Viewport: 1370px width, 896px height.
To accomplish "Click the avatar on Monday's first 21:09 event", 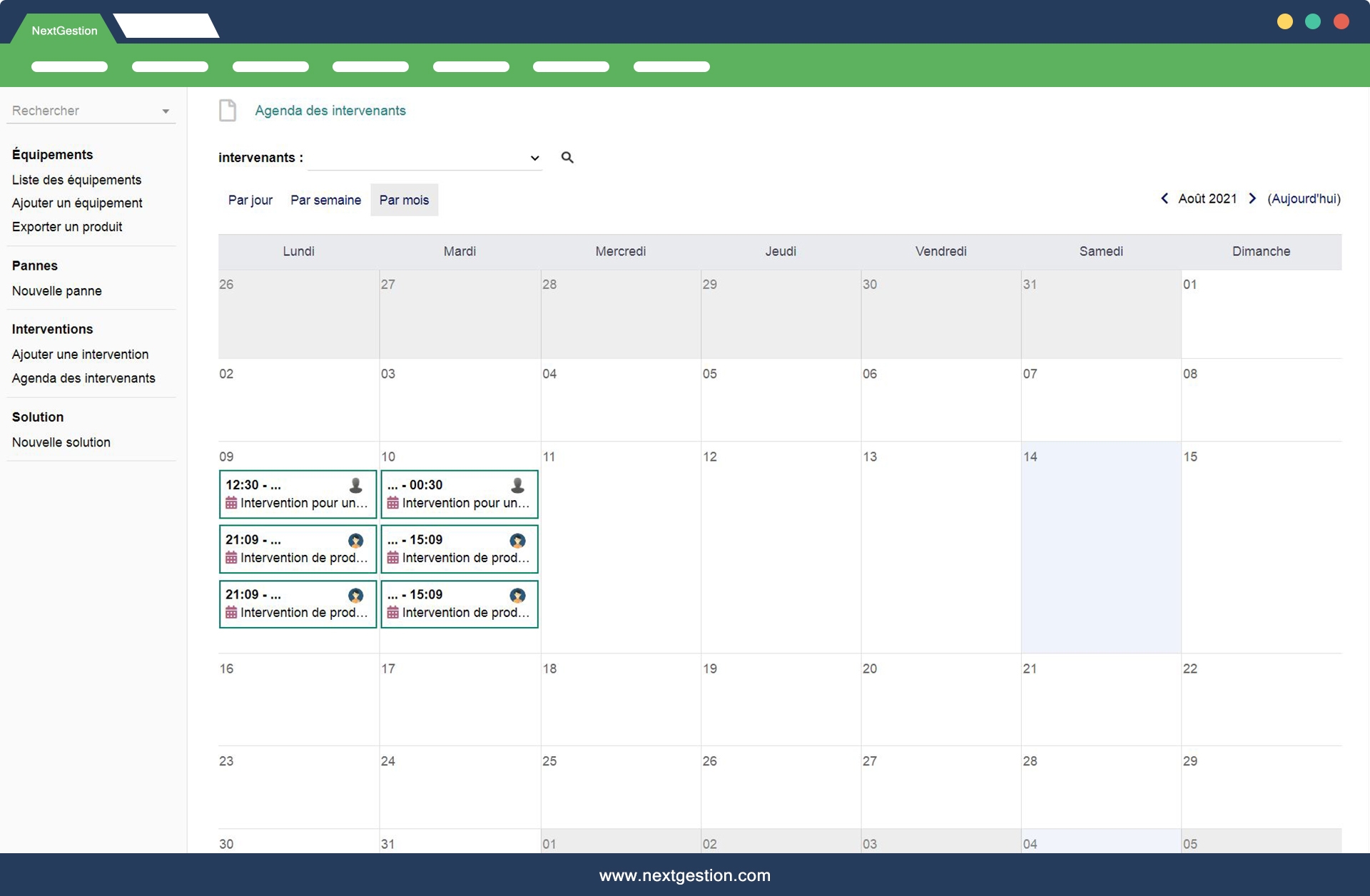I will (355, 541).
